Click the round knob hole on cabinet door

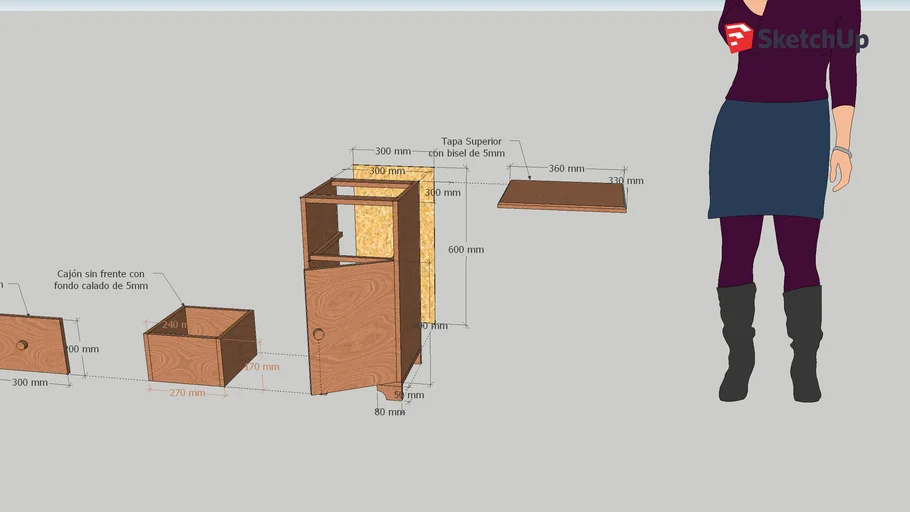319,334
